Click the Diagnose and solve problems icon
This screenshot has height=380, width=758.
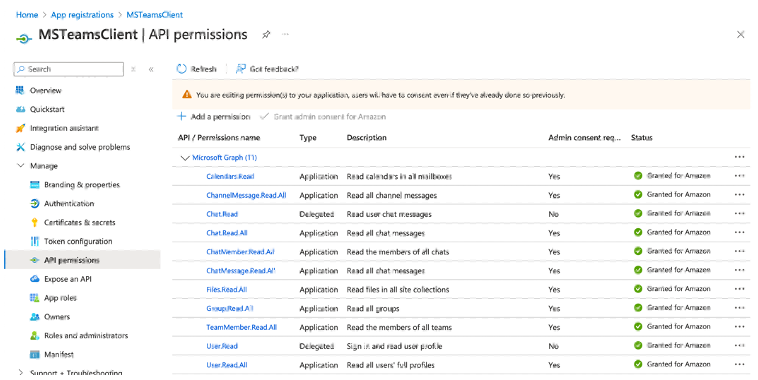pyautogui.click(x=20, y=147)
